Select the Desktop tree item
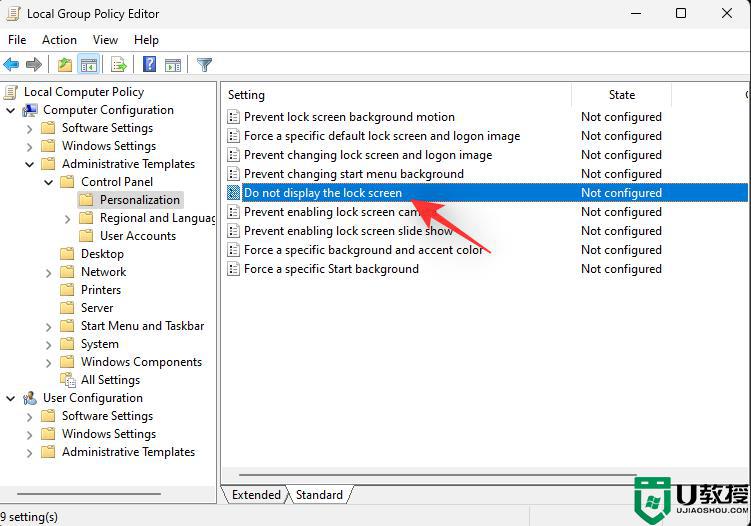Screen dimensions: 751x526 point(102,254)
